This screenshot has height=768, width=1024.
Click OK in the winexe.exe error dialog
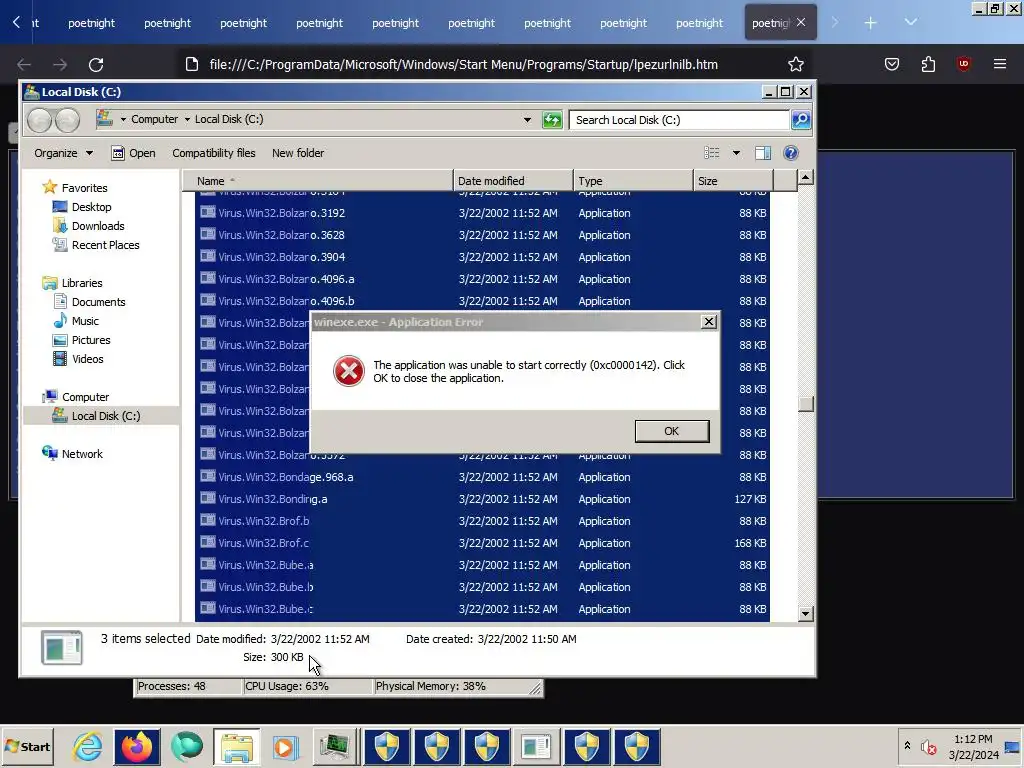(671, 431)
